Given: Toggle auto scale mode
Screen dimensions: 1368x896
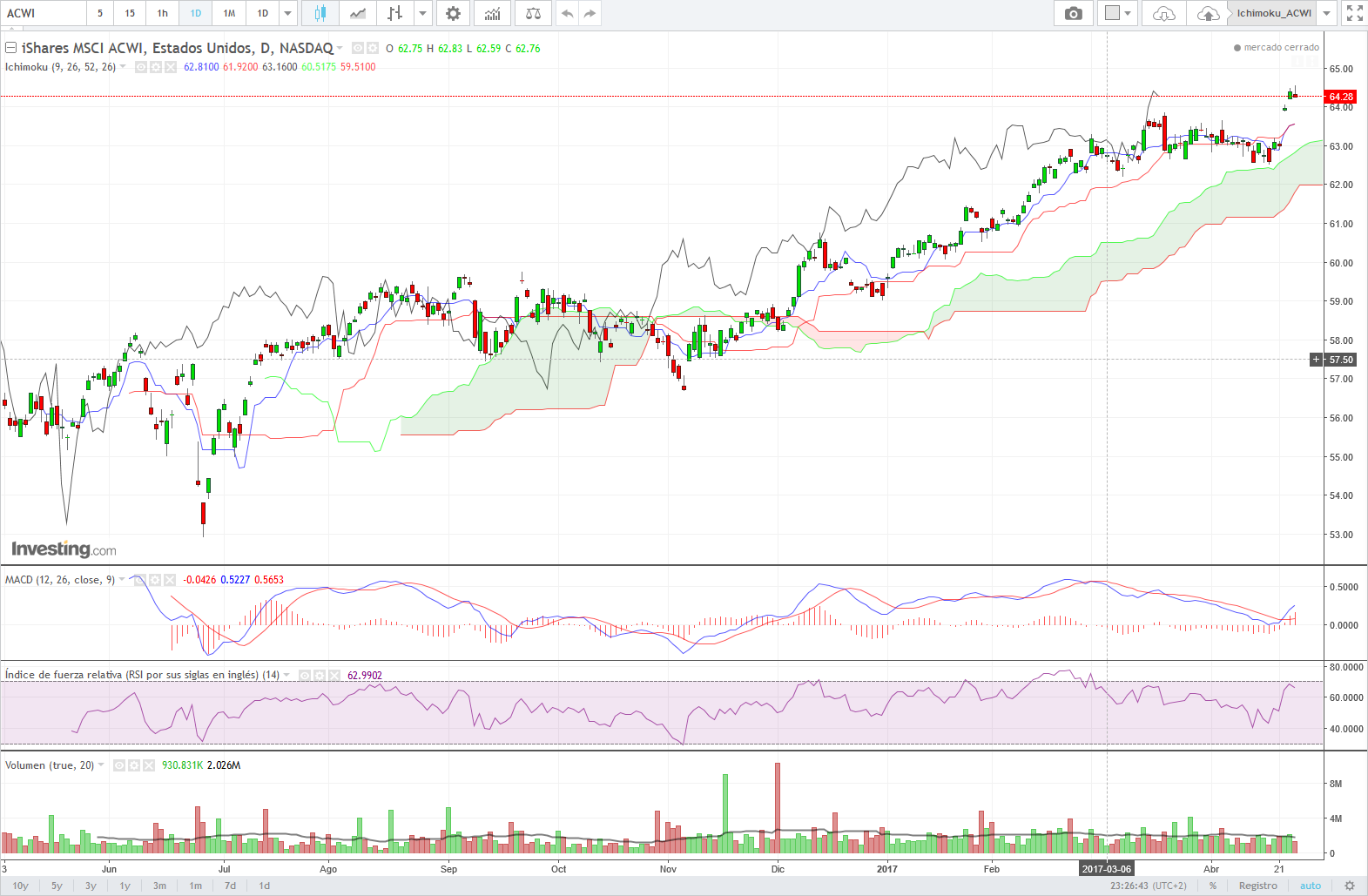Looking at the screenshot, I should point(1311,886).
